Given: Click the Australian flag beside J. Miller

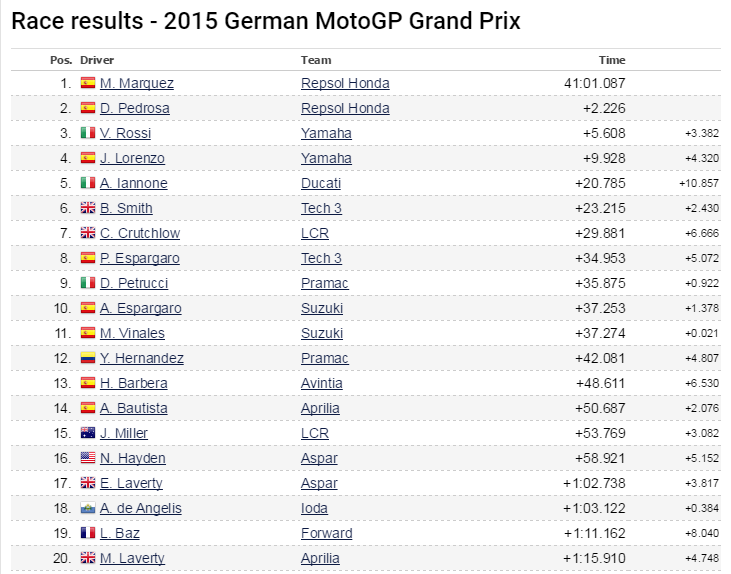Looking at the screenshot, I should (x=87, y=433).
